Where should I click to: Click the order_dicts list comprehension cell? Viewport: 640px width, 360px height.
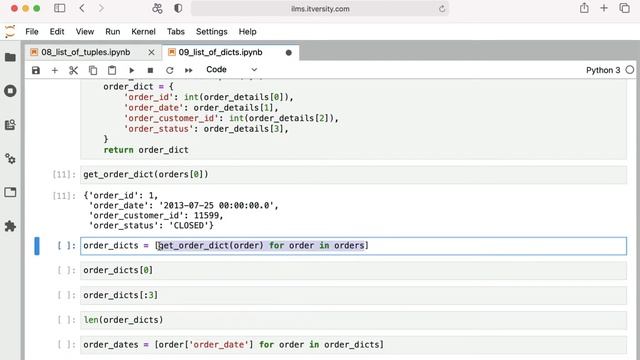[x=353, y=246]
